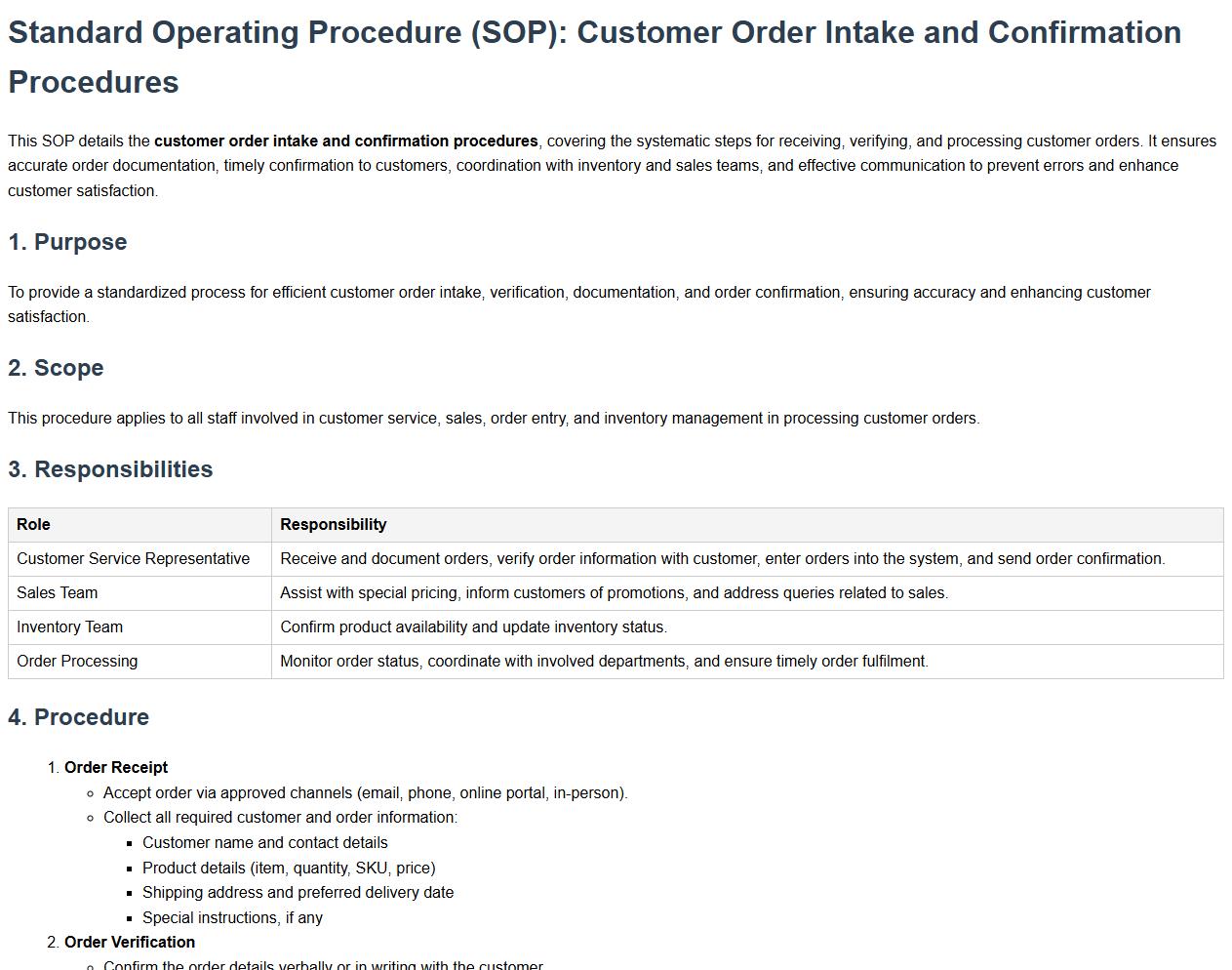The image size is (1232, 970).
Task: Click the 'Role' table column header
Action: (33, 525)
